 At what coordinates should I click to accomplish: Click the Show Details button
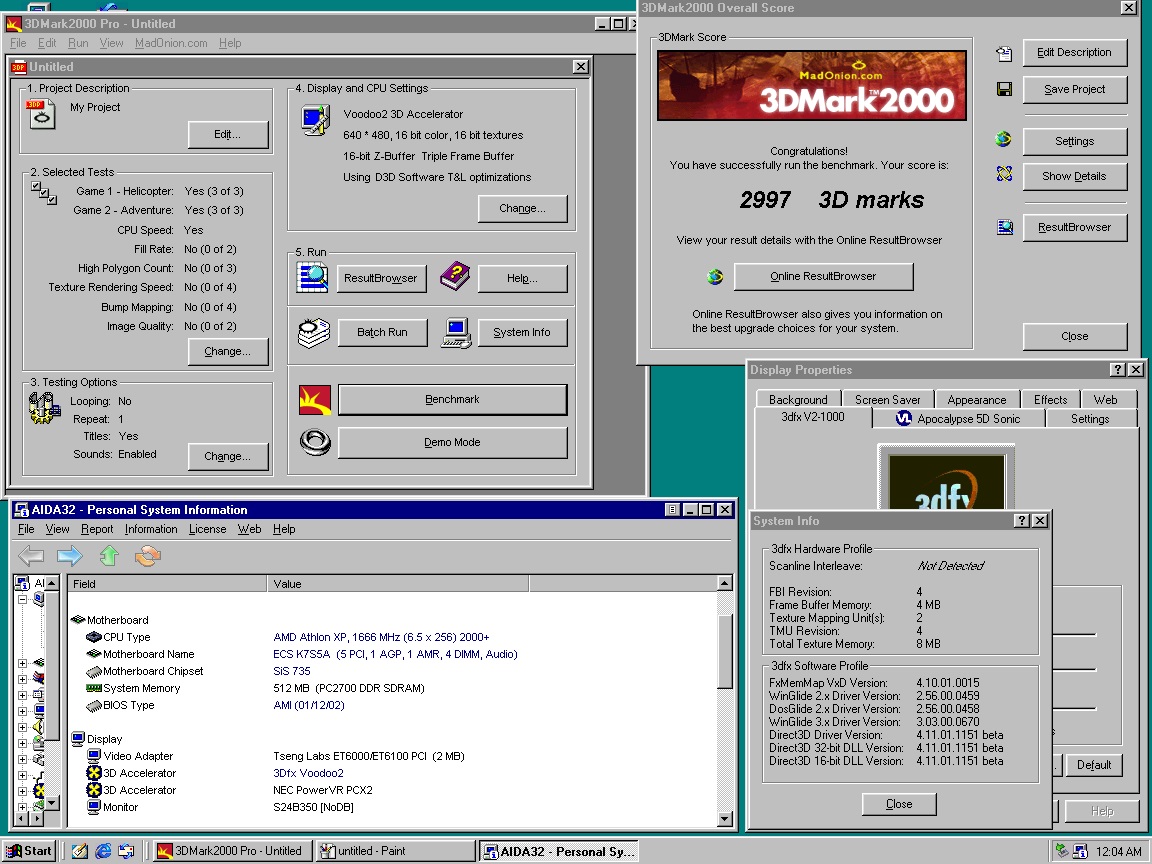pyautogui.click(x=1074, y=176)
